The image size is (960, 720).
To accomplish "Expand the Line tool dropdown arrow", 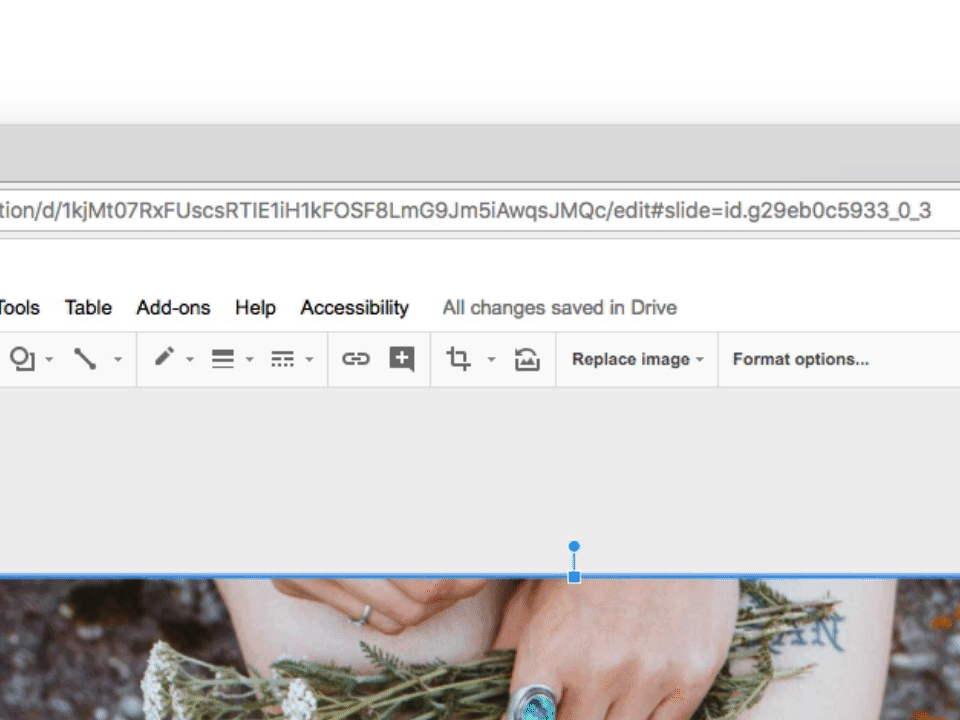I will (118, 359).
